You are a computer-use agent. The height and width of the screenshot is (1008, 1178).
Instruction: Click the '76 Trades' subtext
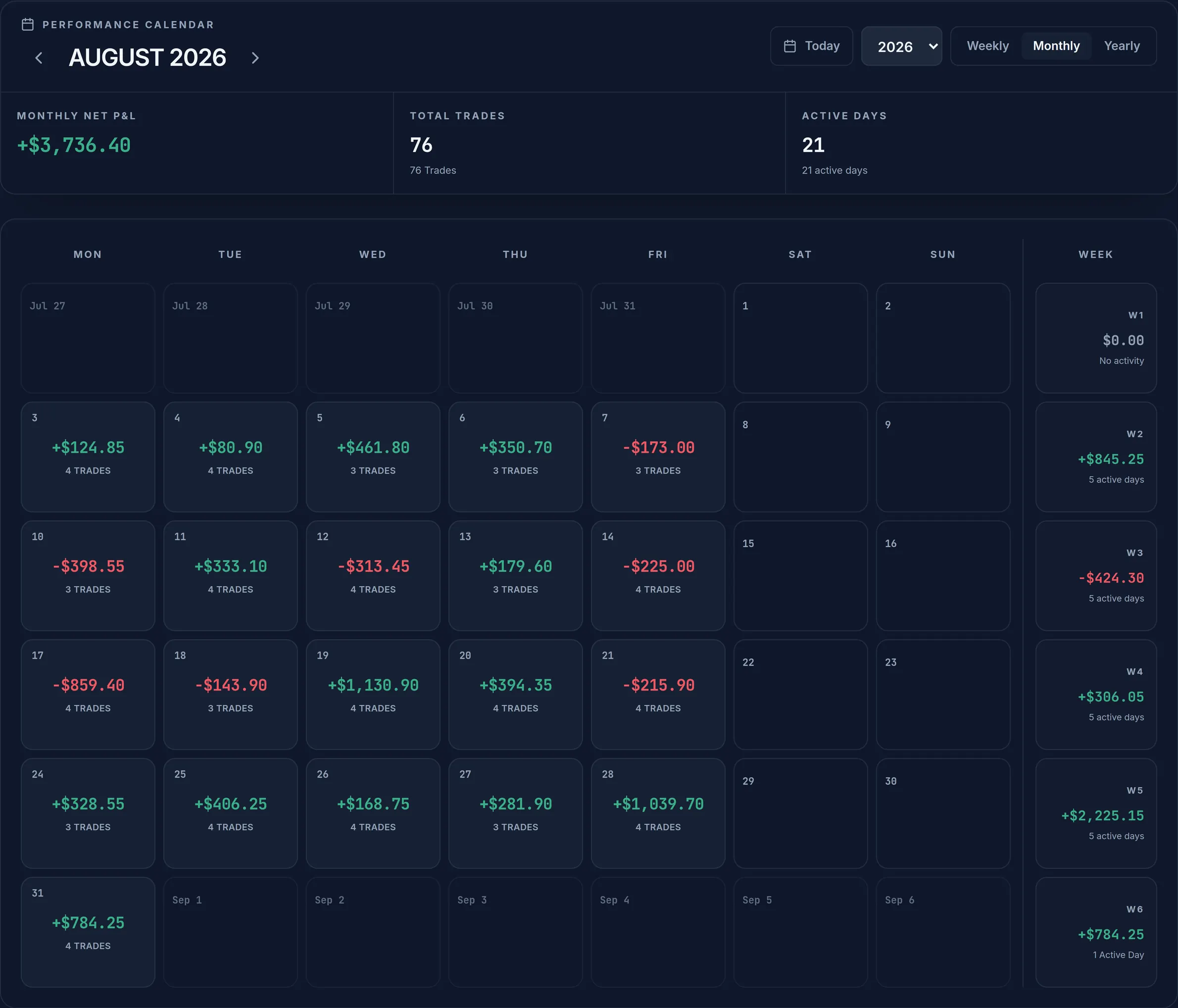433,171
